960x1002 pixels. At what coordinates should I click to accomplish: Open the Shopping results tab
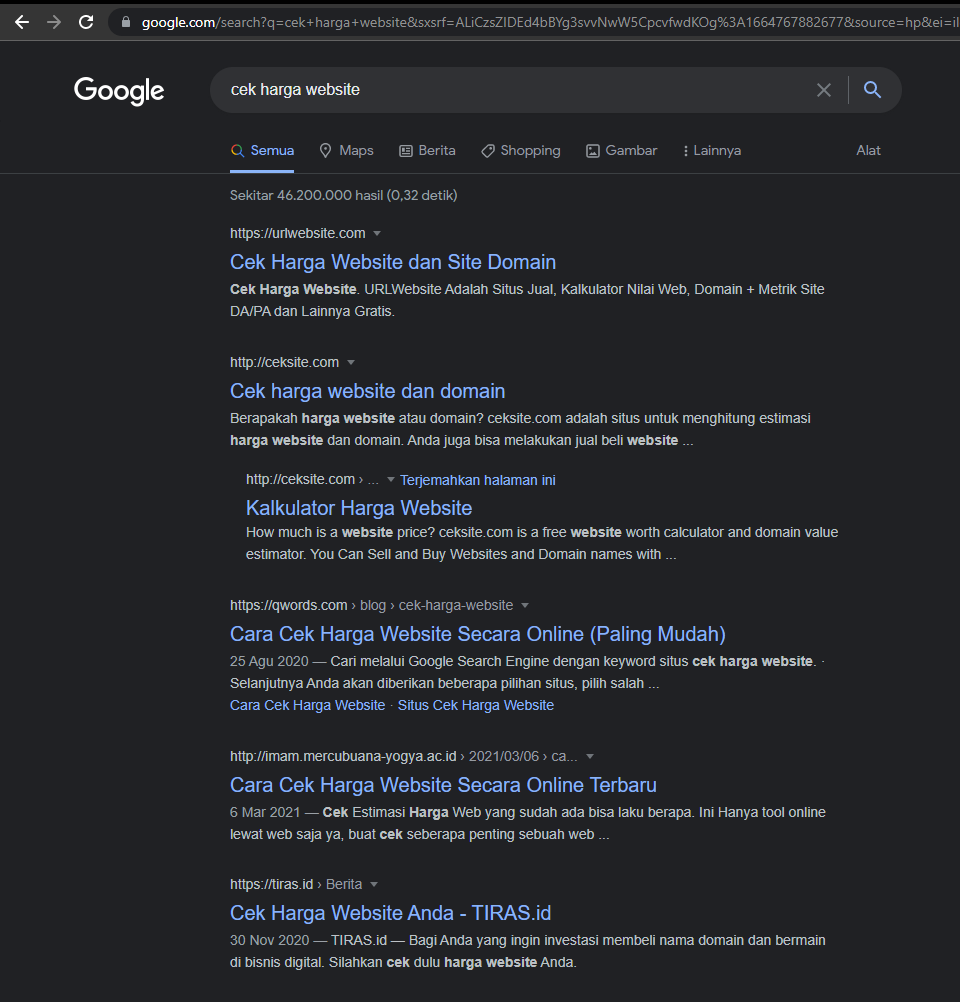[520, 150]
